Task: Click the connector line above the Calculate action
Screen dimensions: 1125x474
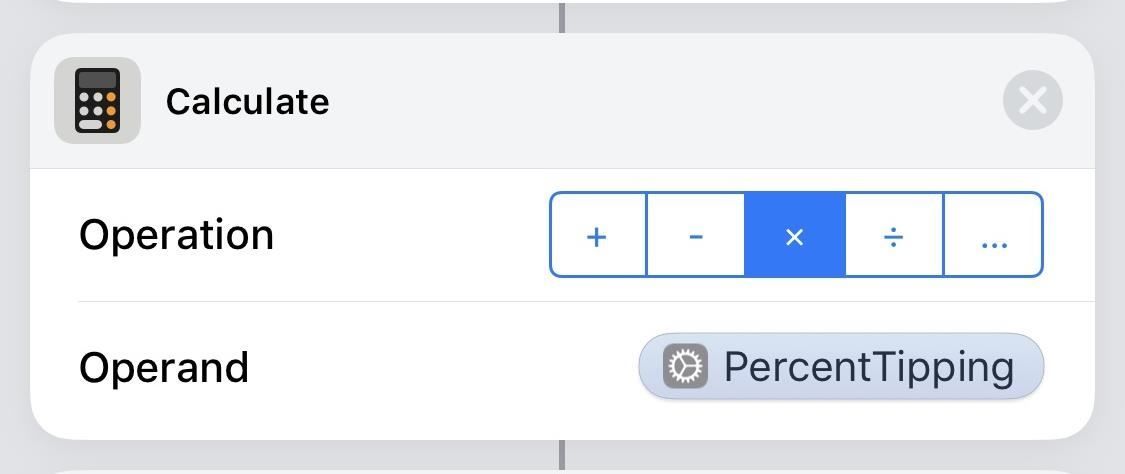Action: [562, 18]
